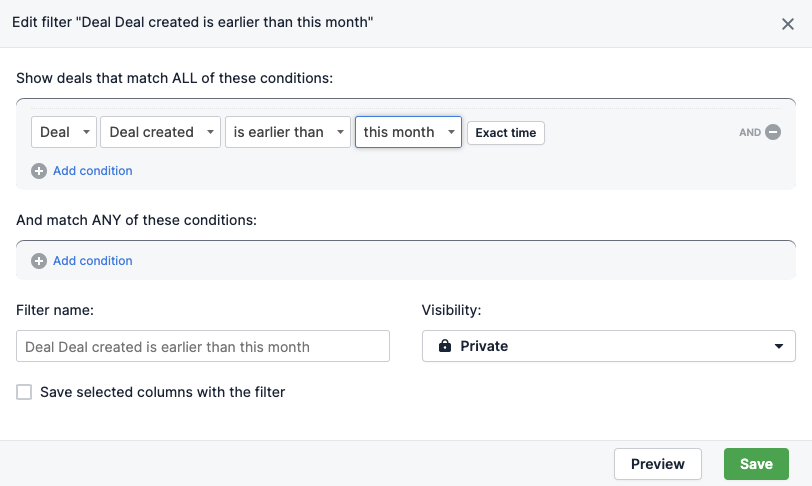This screenshot has height=486, width=812.
Task: Switch to Exact time input
Action: 506,133
